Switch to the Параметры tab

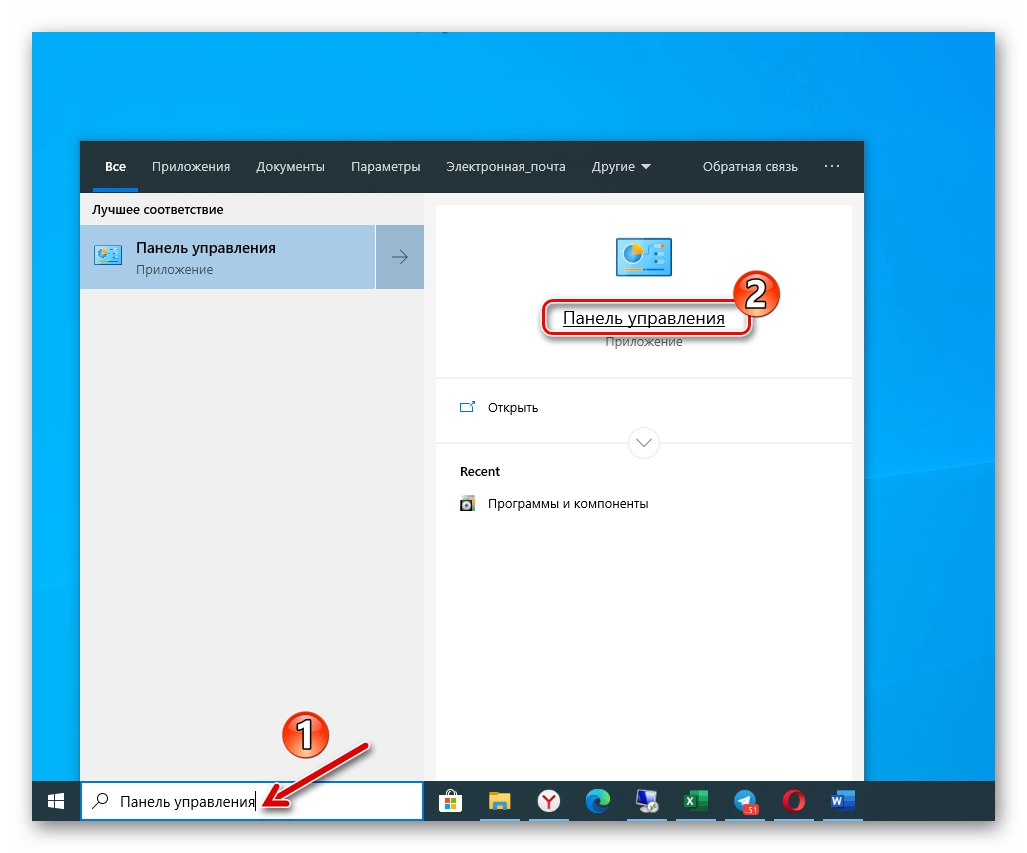(385, 167)
